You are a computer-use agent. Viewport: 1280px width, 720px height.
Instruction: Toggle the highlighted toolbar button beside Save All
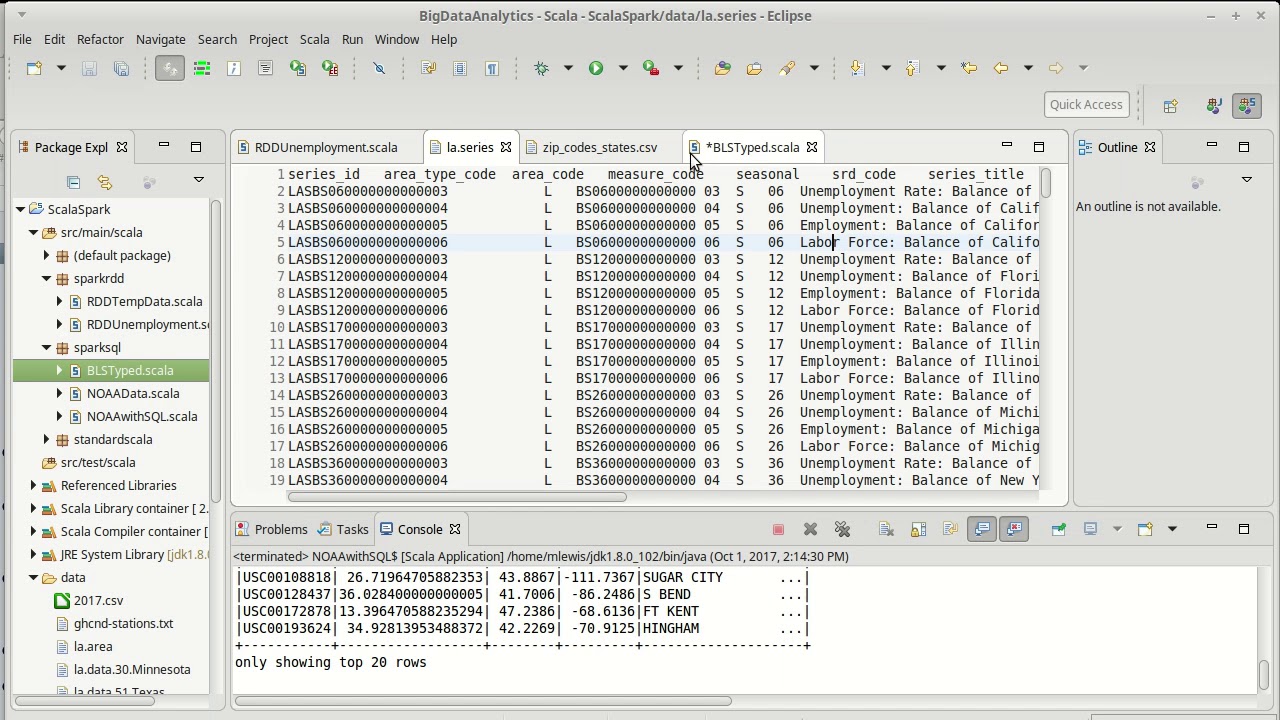[170, 68]
